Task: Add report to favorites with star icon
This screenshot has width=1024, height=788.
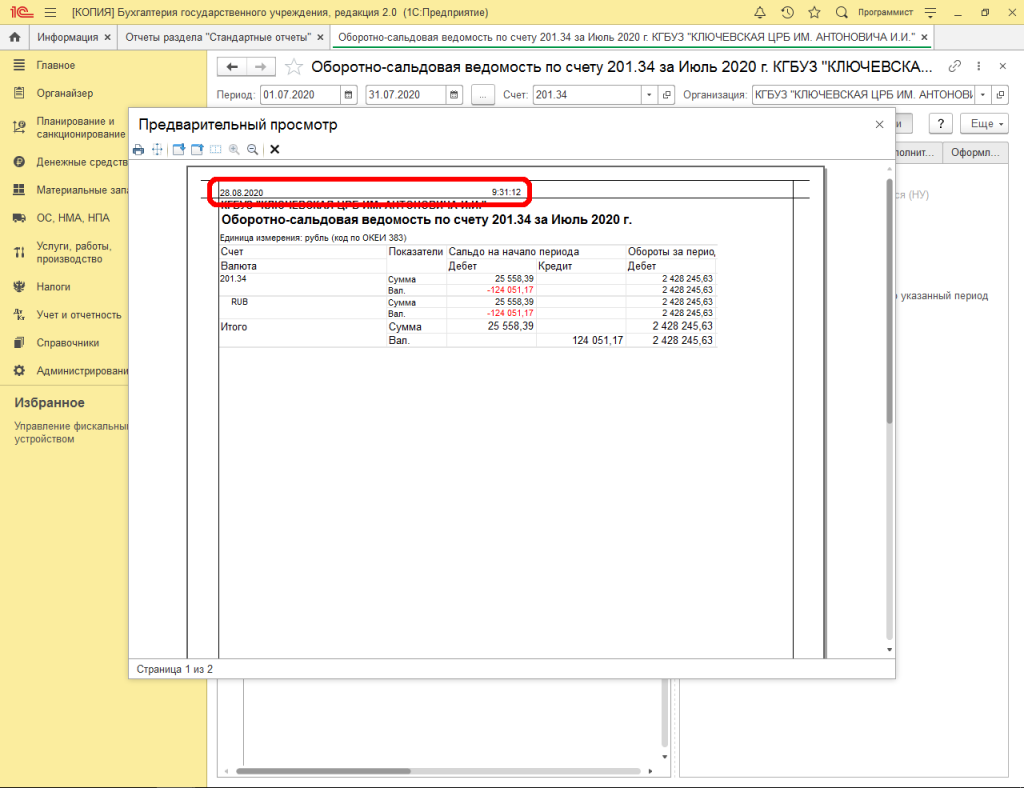Action: point(294,67)
